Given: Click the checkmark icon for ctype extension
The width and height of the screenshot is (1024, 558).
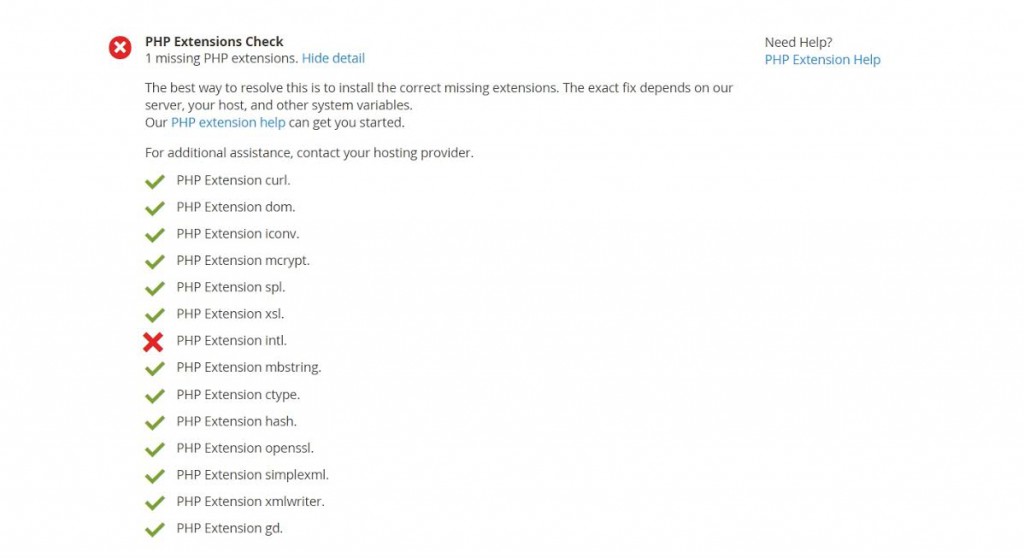Looking at the screenshot, I should pyautogui.click(x=155, y=395).
